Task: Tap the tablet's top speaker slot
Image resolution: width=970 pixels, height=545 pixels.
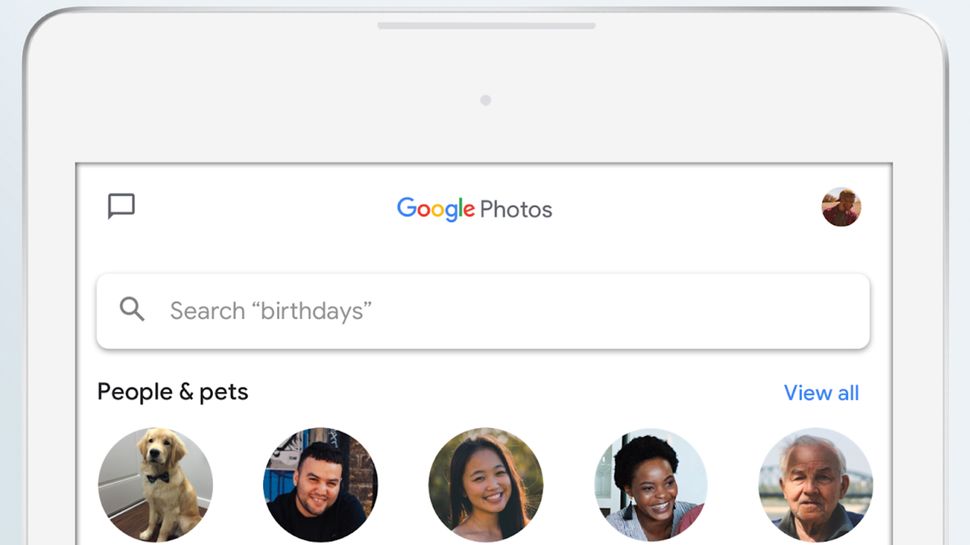Action: [x=486, y=25]
